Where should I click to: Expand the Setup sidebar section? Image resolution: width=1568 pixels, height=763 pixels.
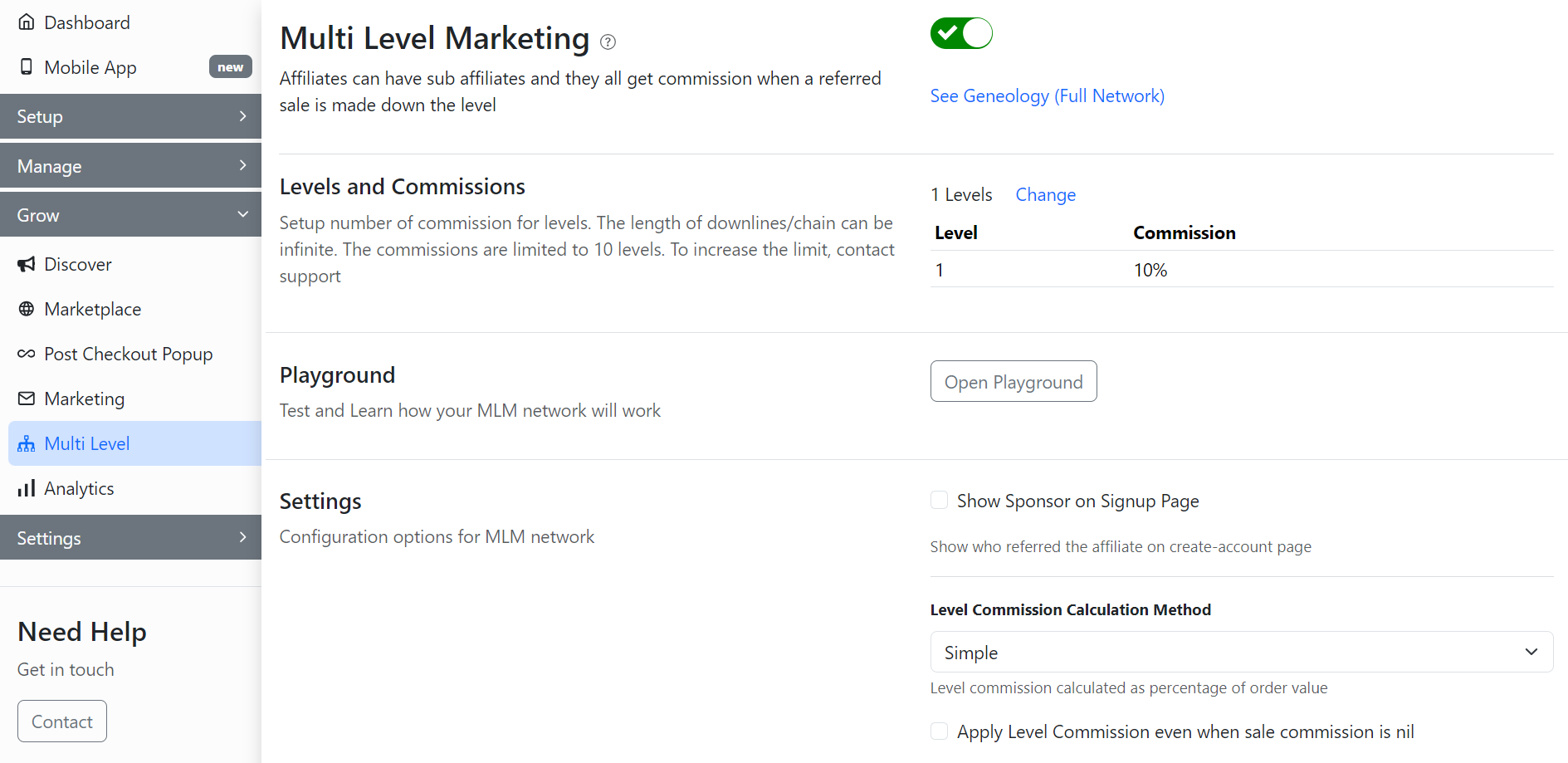pyautogui.click(x=130, y=116)
